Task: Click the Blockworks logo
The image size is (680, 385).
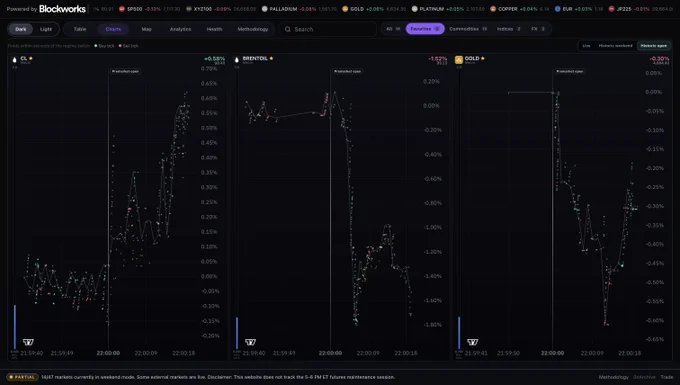Action: (x=62, y=9)
